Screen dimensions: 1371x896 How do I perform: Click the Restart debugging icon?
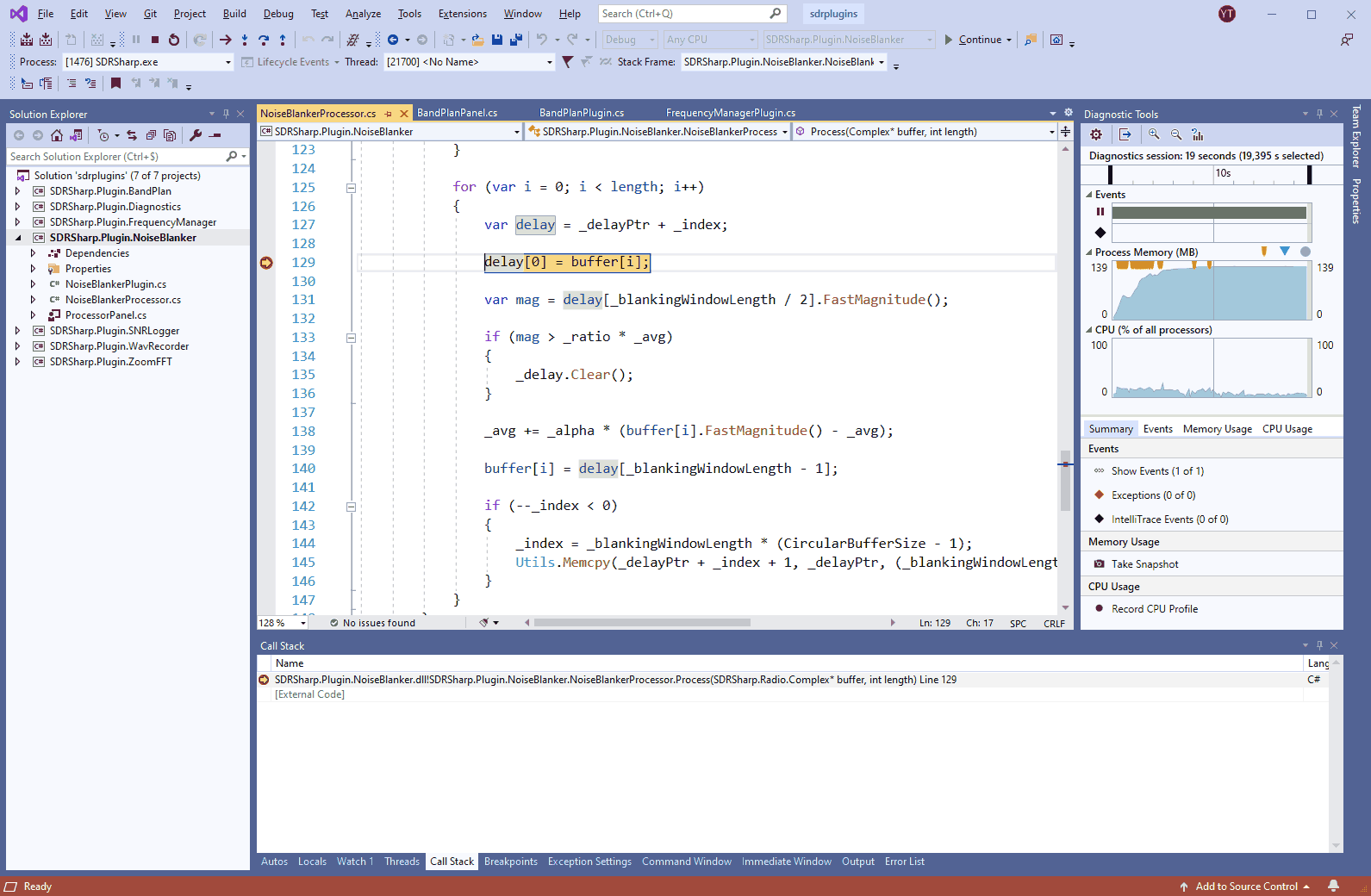click(174, 40)
